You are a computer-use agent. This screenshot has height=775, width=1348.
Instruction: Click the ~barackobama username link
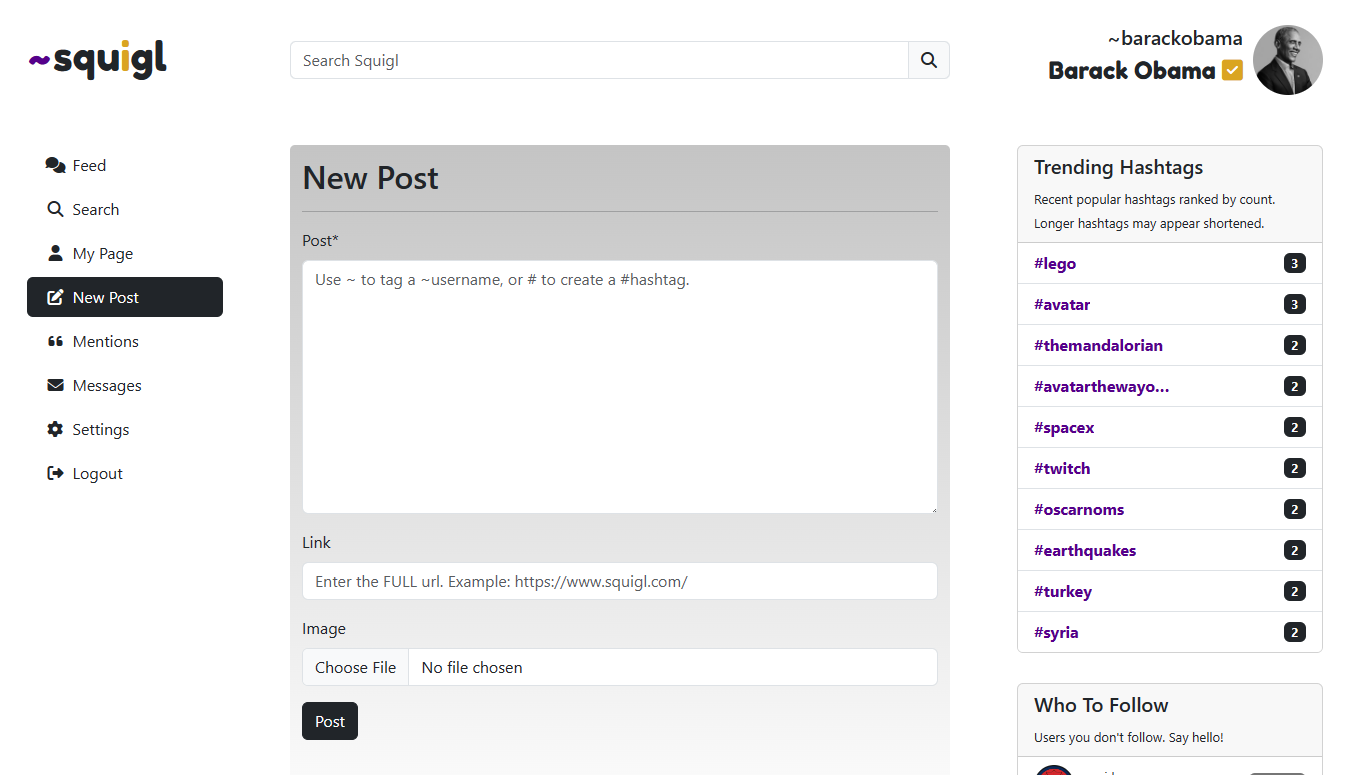coord(1176,38)
